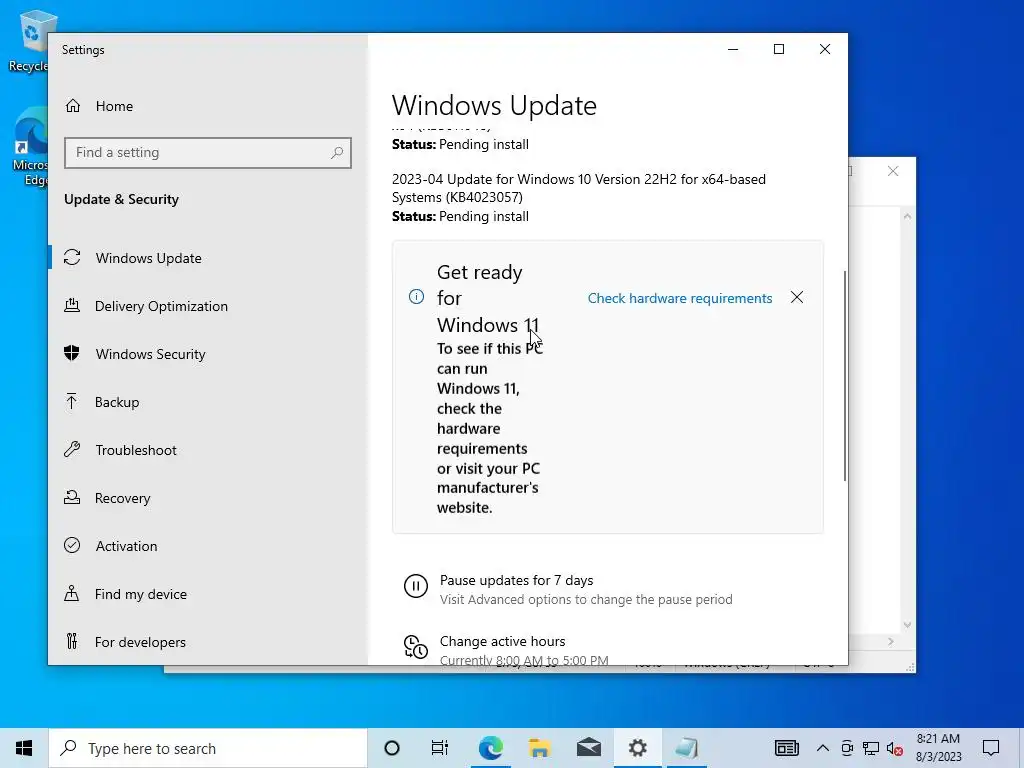This screenshot has width=1024, height=768.
Task: Switch to Settings gear on taskbar
Action: click(x=637, y=748)
